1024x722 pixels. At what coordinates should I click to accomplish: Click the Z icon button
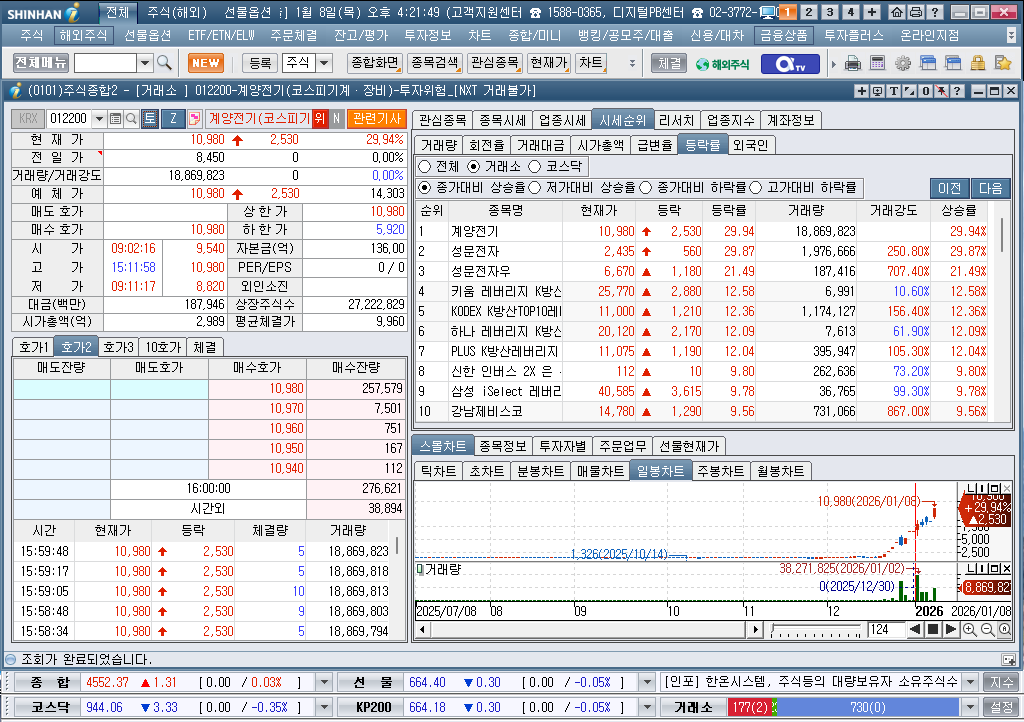(x=173, y=118)
